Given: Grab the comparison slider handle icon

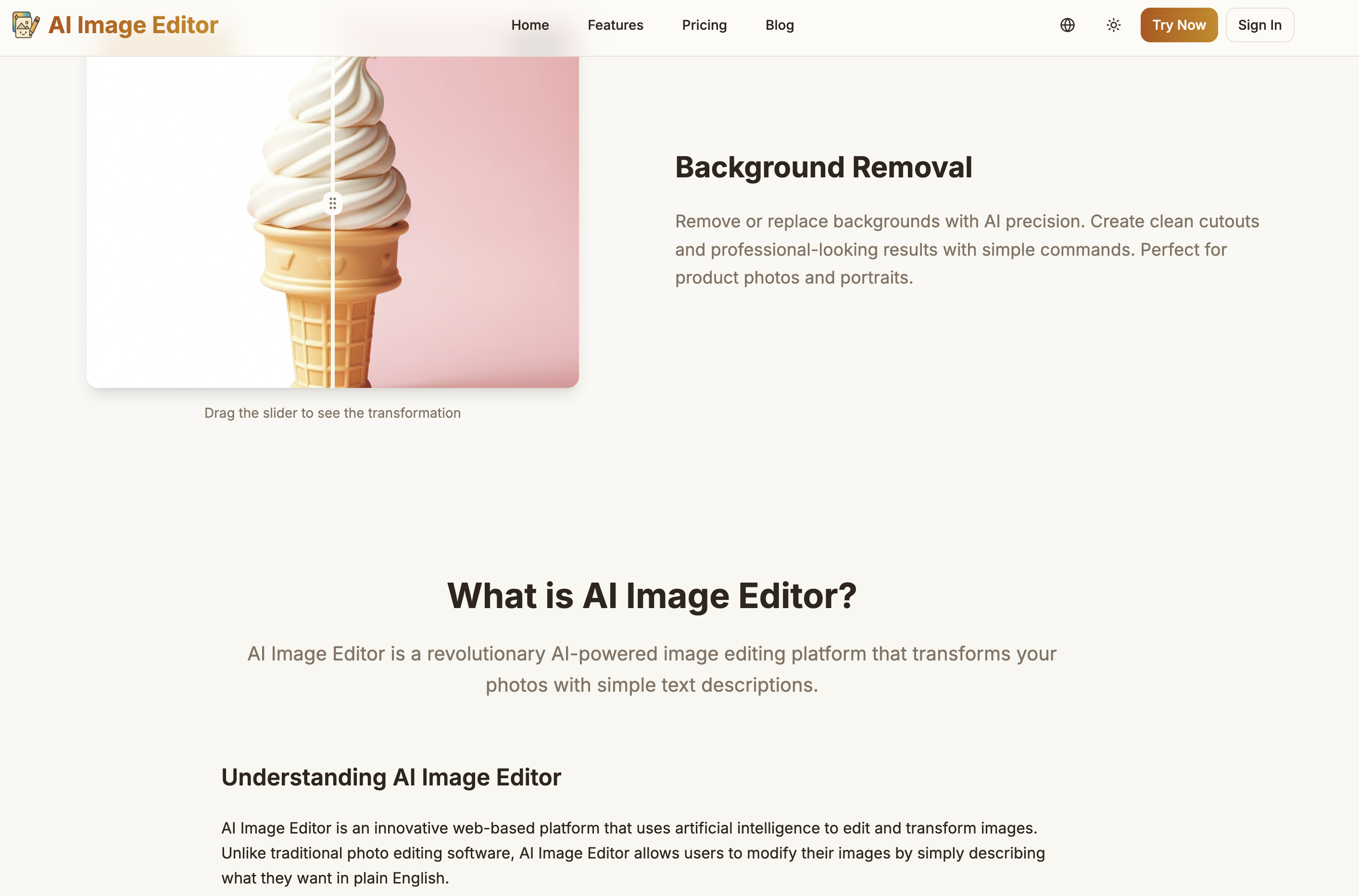Looking at the screenshot, I should (x=333, y=203).
